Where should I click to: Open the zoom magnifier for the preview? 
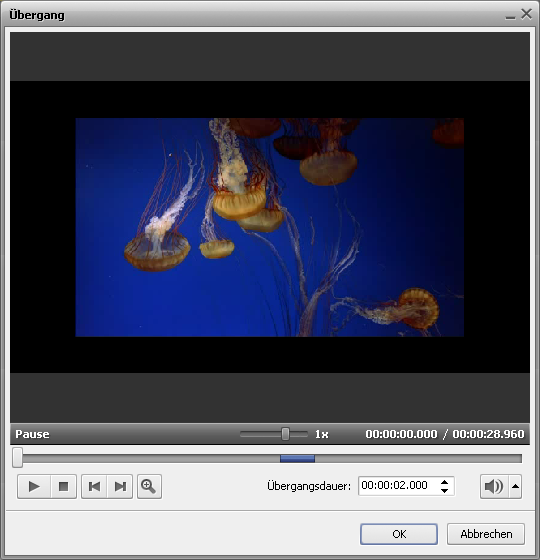tap(149, 486)
